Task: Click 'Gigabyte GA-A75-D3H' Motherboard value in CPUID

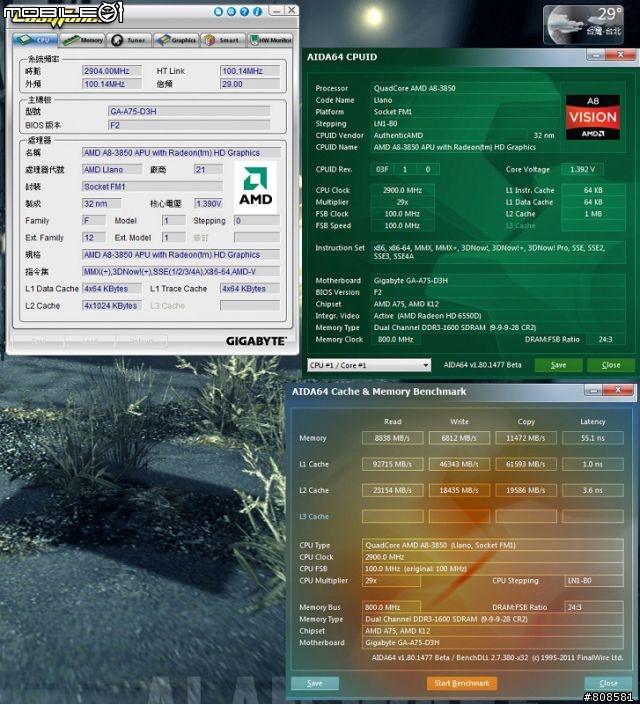Action: click(411, 281)
